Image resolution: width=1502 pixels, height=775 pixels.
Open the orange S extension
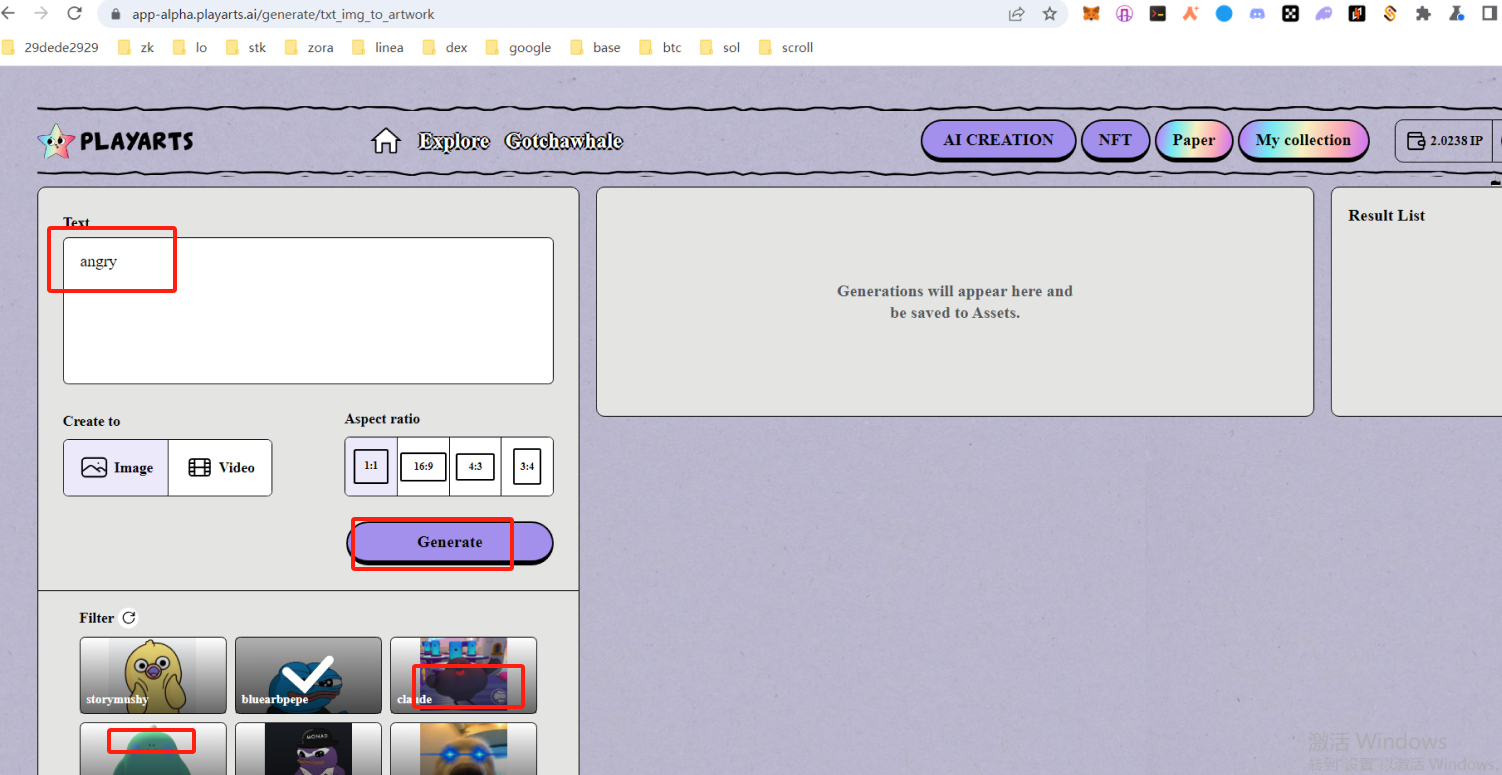tap(1390, 14)
